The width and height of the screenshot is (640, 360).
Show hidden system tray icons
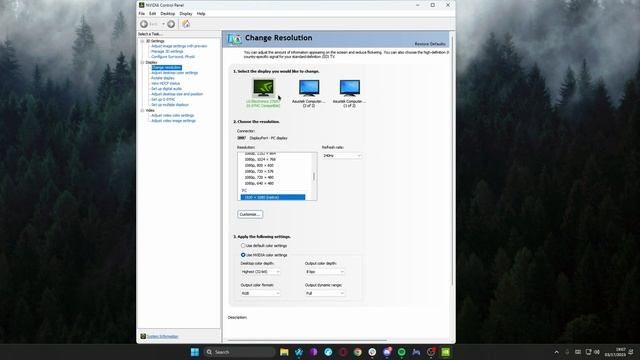click(556, 352)
